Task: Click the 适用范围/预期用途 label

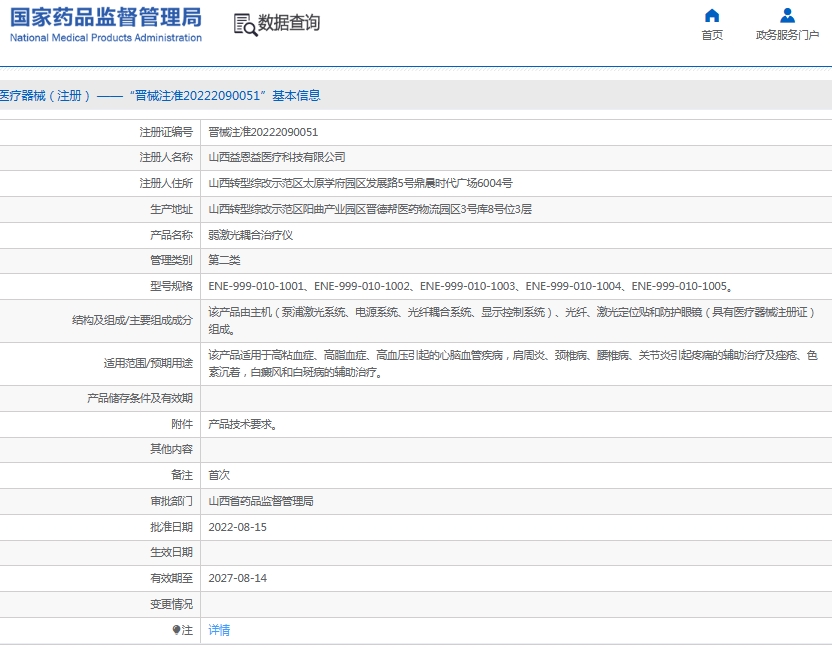Action: (148, 363)
